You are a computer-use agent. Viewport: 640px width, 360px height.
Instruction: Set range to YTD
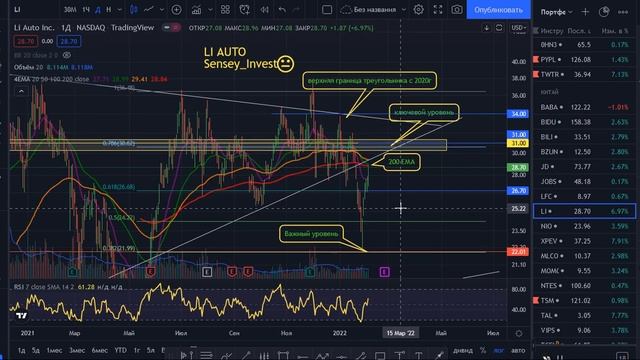tap(120, 351)
